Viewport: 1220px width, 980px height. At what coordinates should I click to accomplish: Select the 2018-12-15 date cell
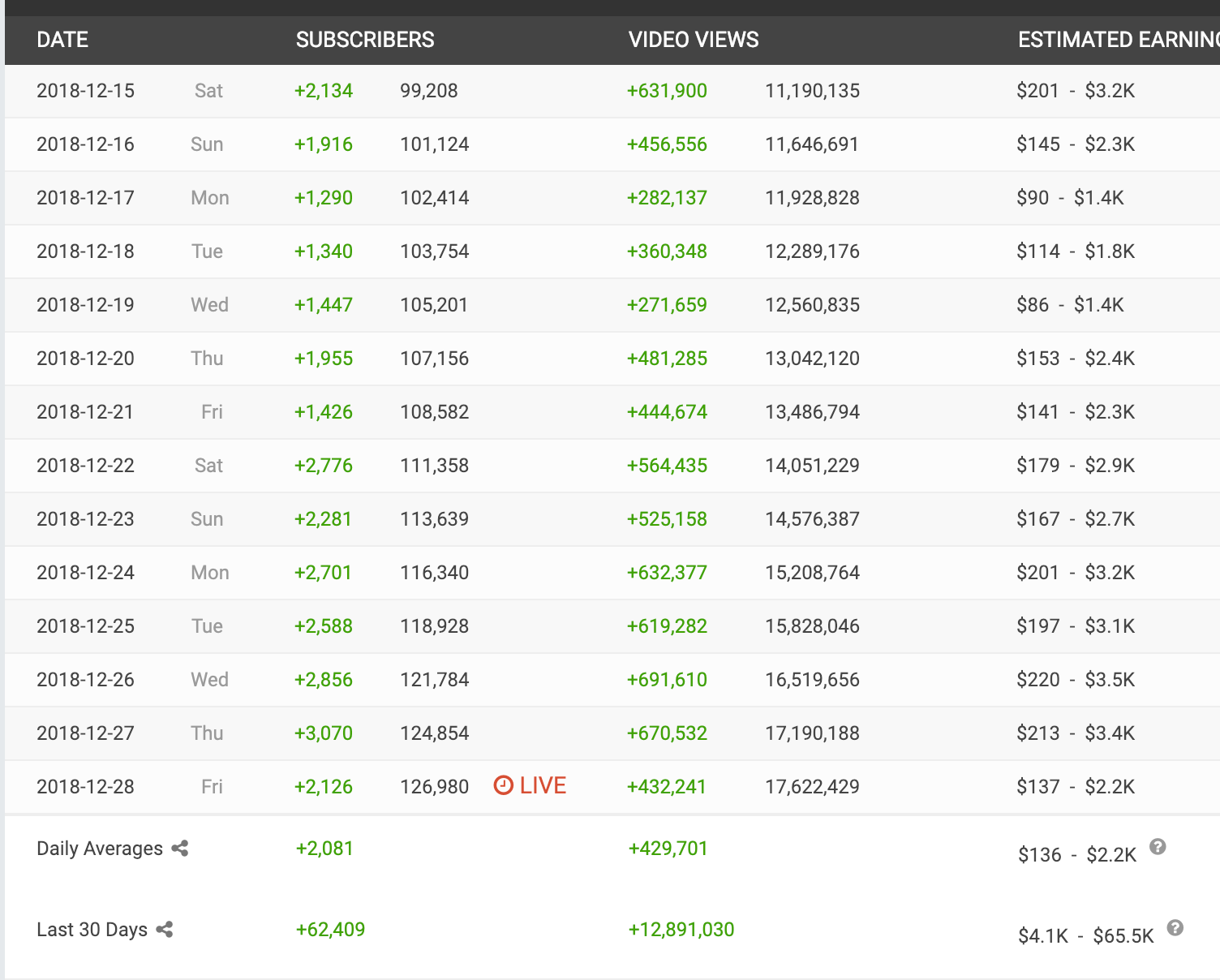point(86,91)
